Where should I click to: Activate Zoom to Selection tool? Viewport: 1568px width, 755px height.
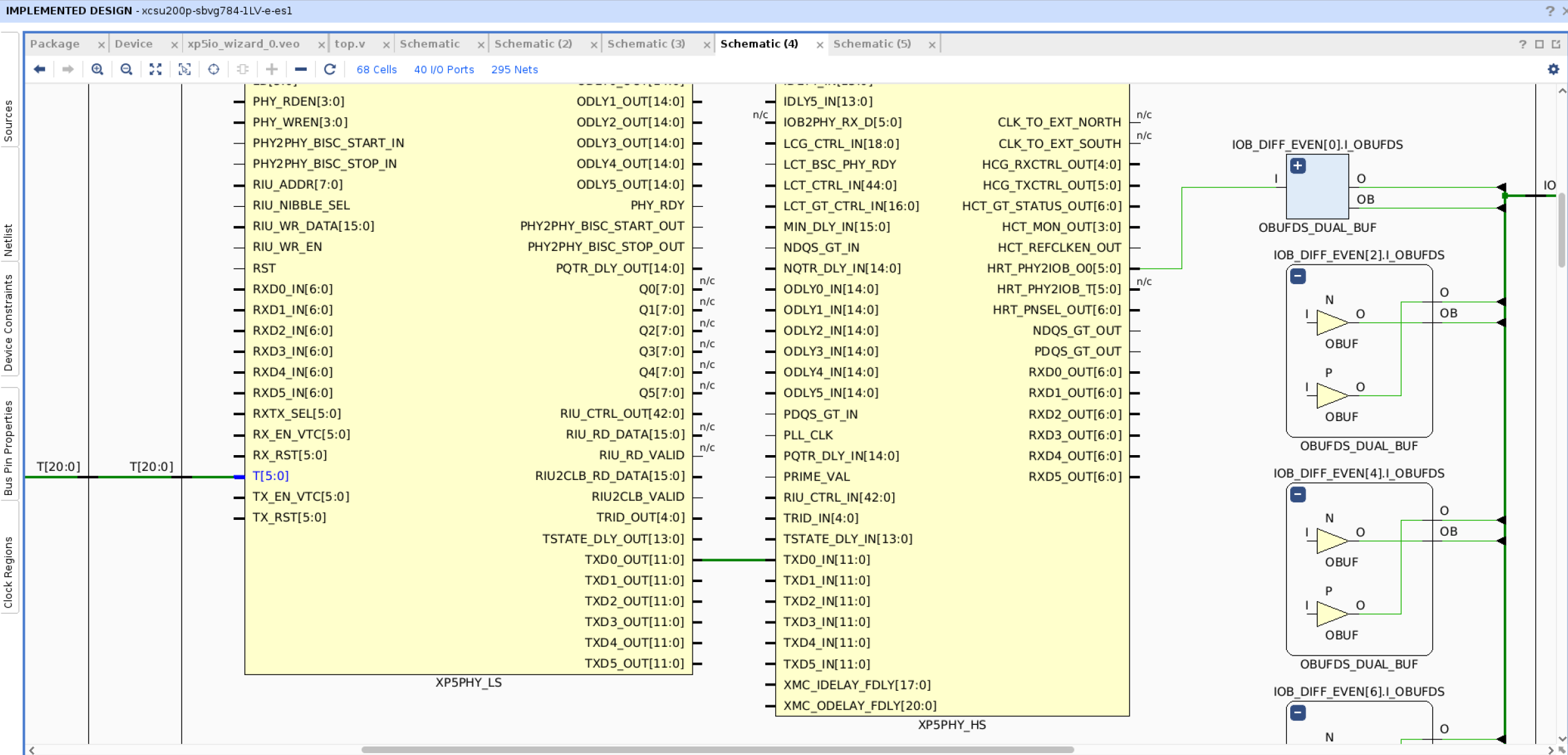(x=184, y=69)
